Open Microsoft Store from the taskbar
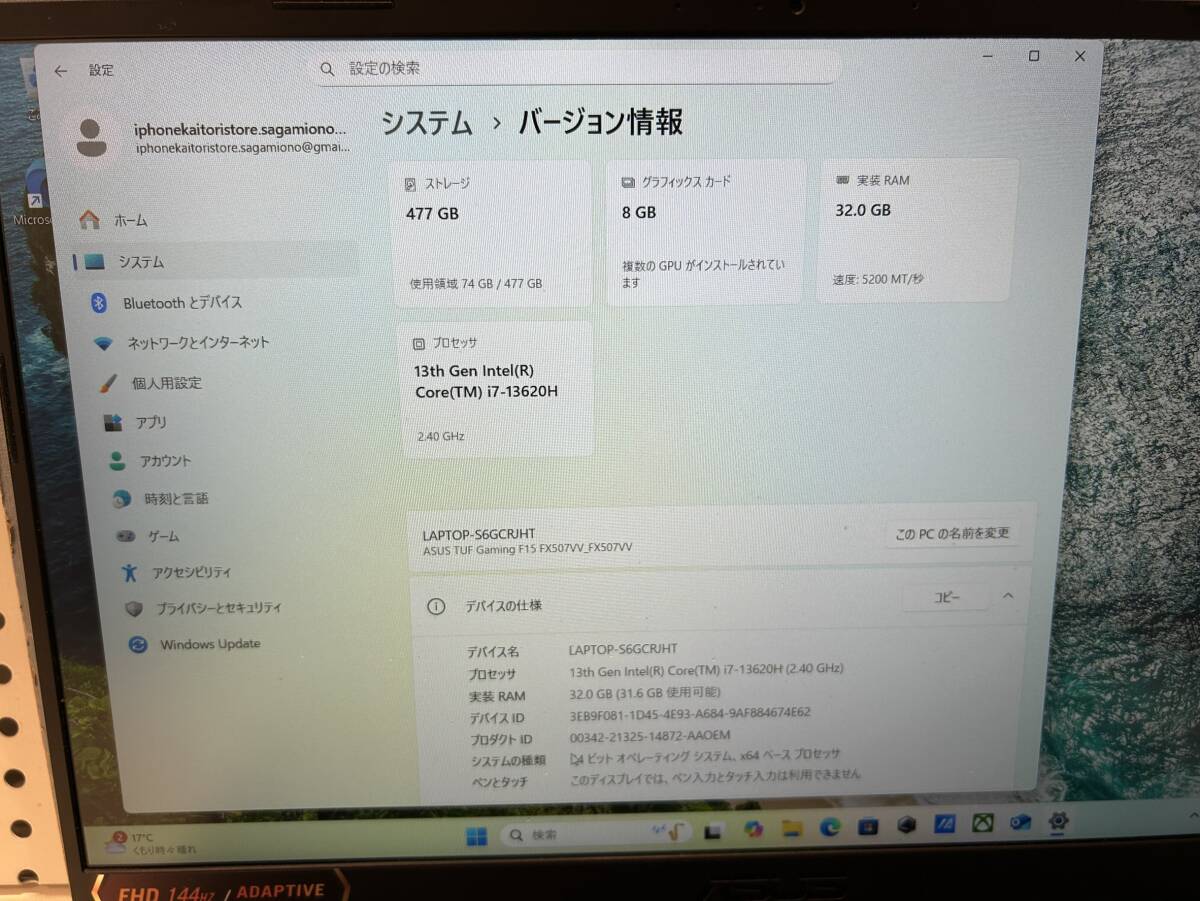Image resolution: width=1200 pixels, height=901 pixels. 868,826
